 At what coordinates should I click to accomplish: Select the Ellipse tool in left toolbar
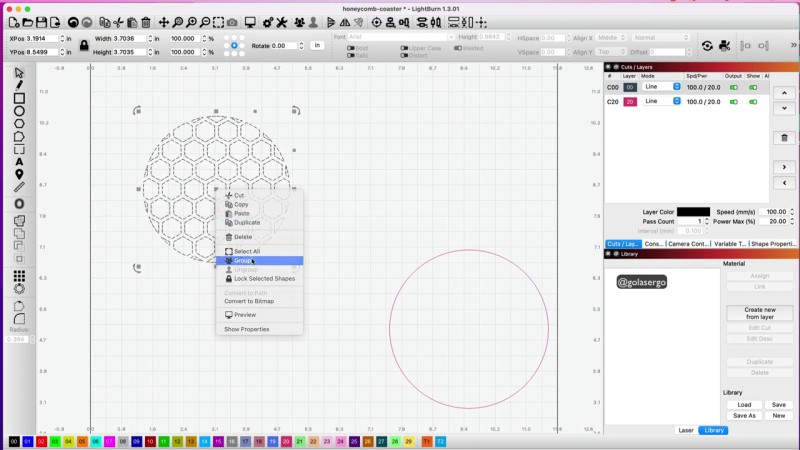click(19, 111)
